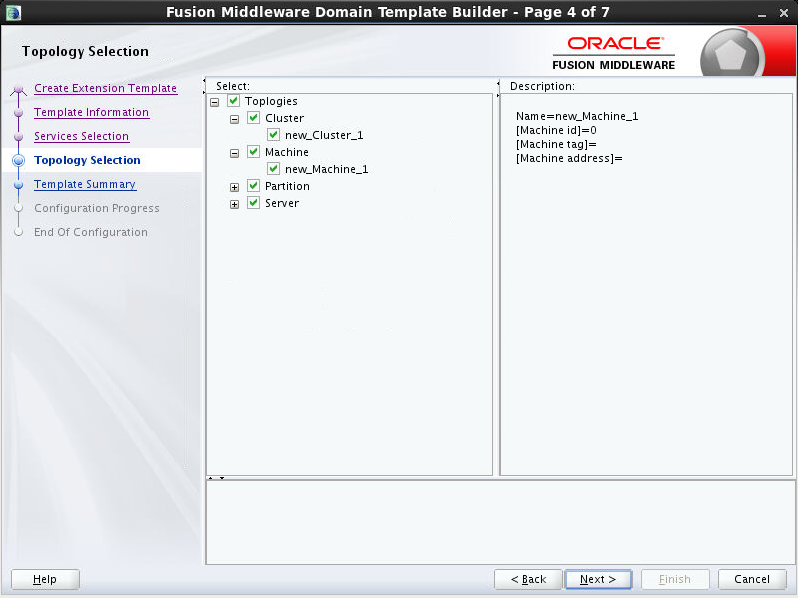The image size is (798, 598).
Task: Click the Services Selection step bullet icon
Action: [18, 136]
